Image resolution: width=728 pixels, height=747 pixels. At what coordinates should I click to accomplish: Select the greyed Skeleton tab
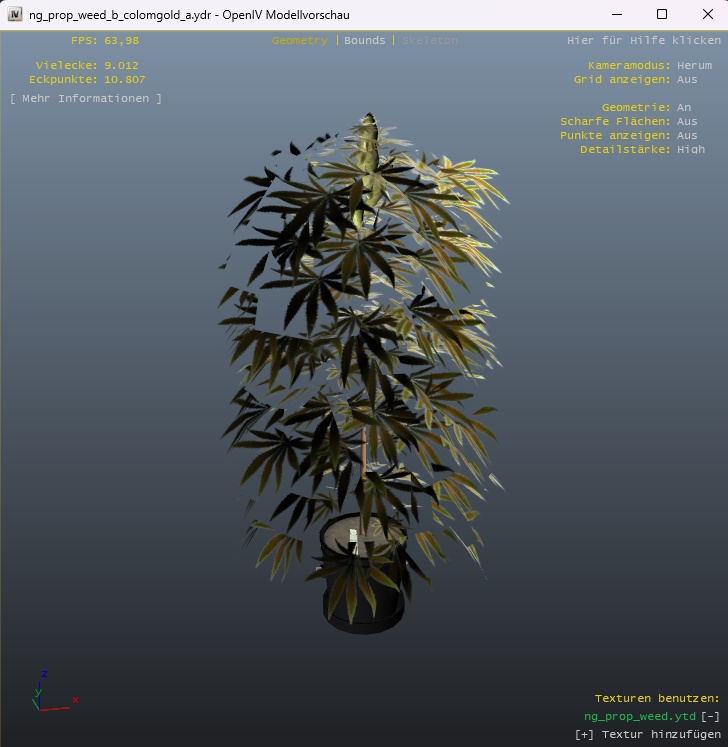(x=430, y=40)
